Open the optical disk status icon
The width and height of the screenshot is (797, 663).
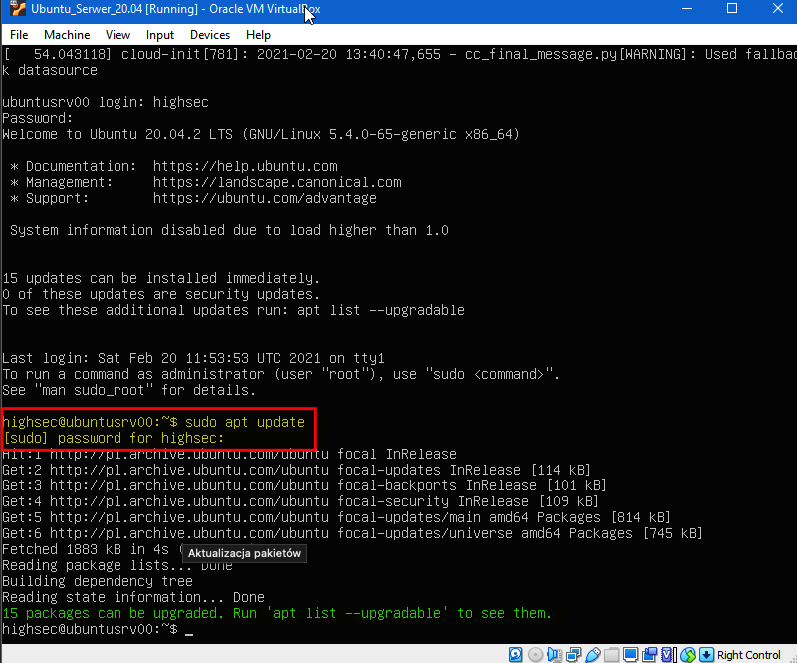coord(535,655)
